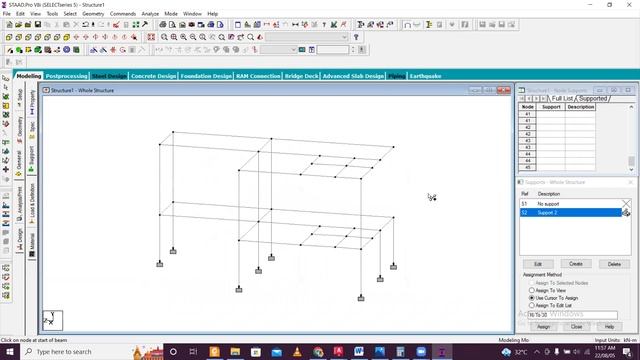Open File Explorer from taskbar

coord(235,351)
